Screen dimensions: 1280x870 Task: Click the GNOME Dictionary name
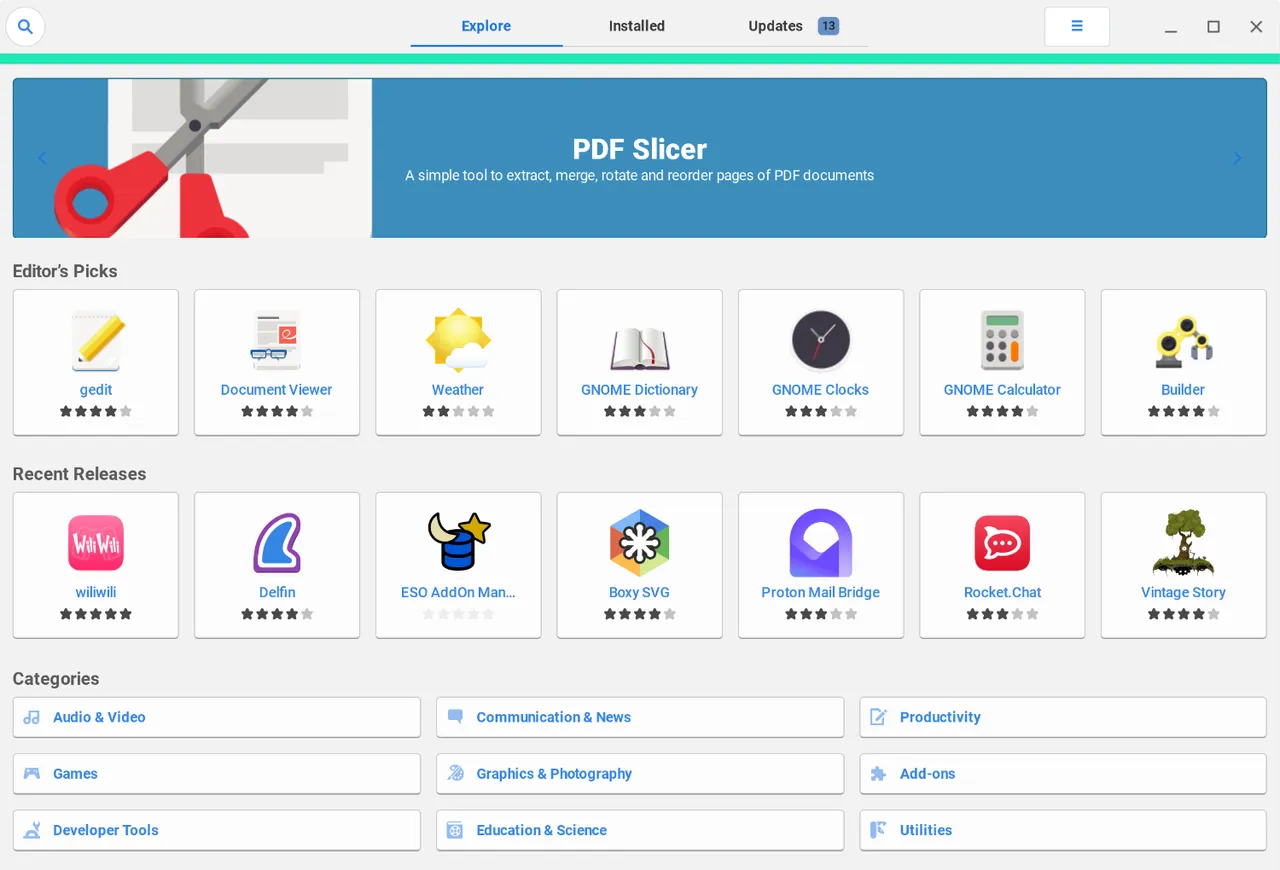[640, 390]
